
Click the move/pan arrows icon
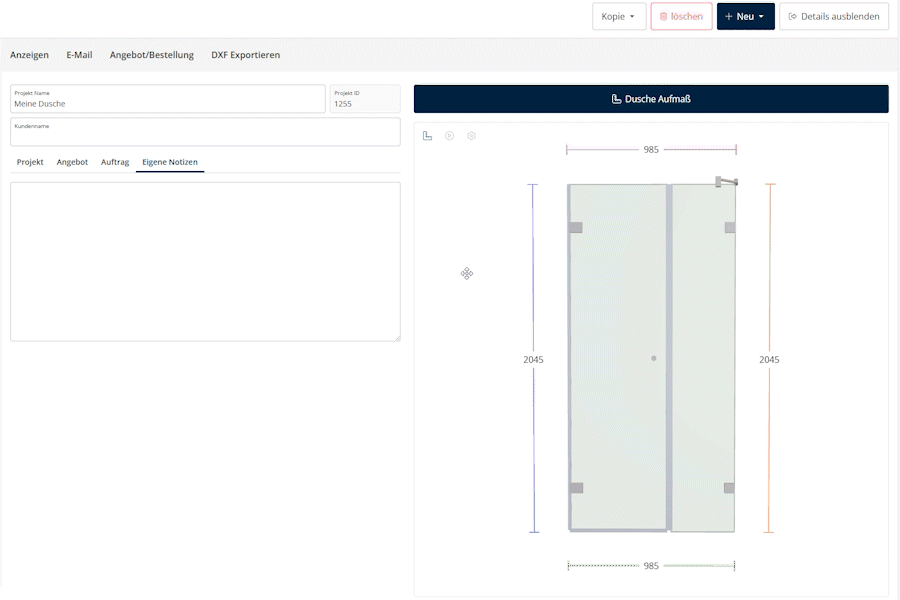tap(467, 274)
